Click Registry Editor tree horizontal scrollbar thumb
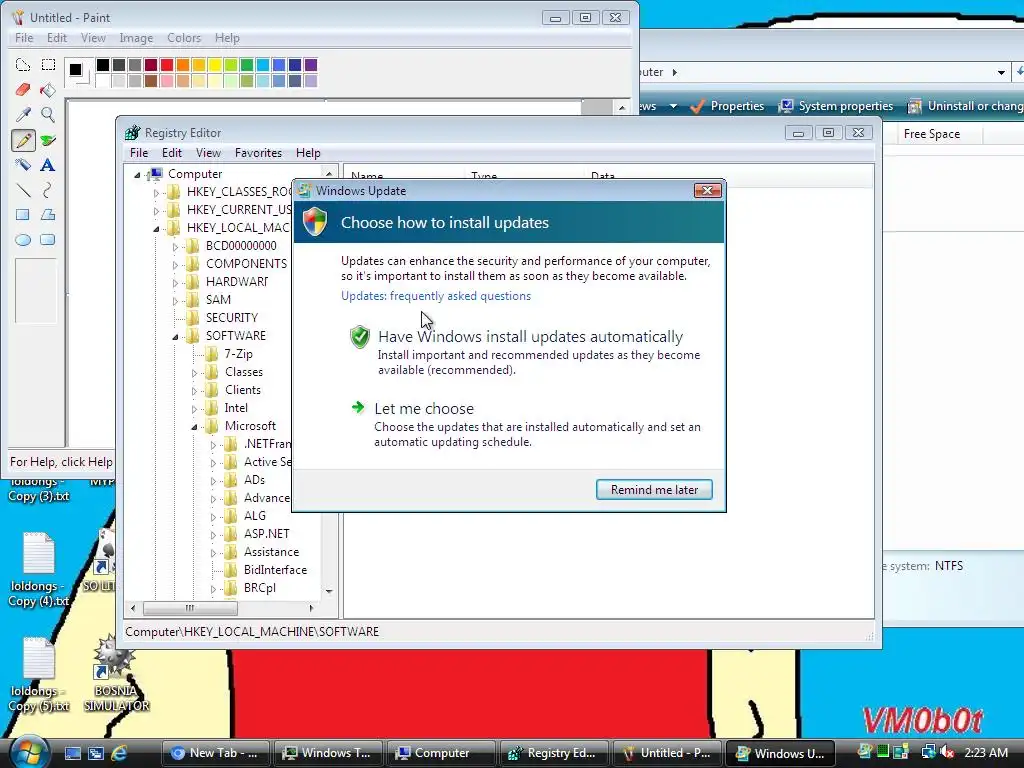 tap(190, 608)
